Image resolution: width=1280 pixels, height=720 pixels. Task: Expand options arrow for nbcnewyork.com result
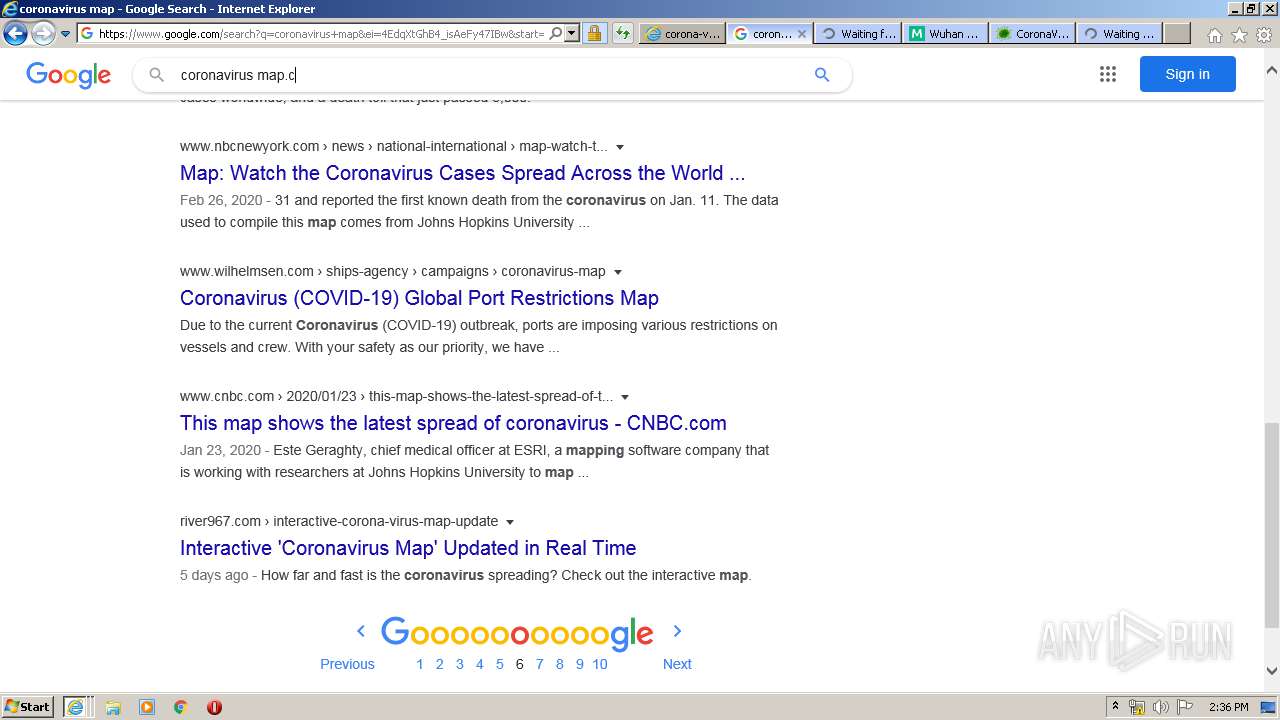(620, 147)
